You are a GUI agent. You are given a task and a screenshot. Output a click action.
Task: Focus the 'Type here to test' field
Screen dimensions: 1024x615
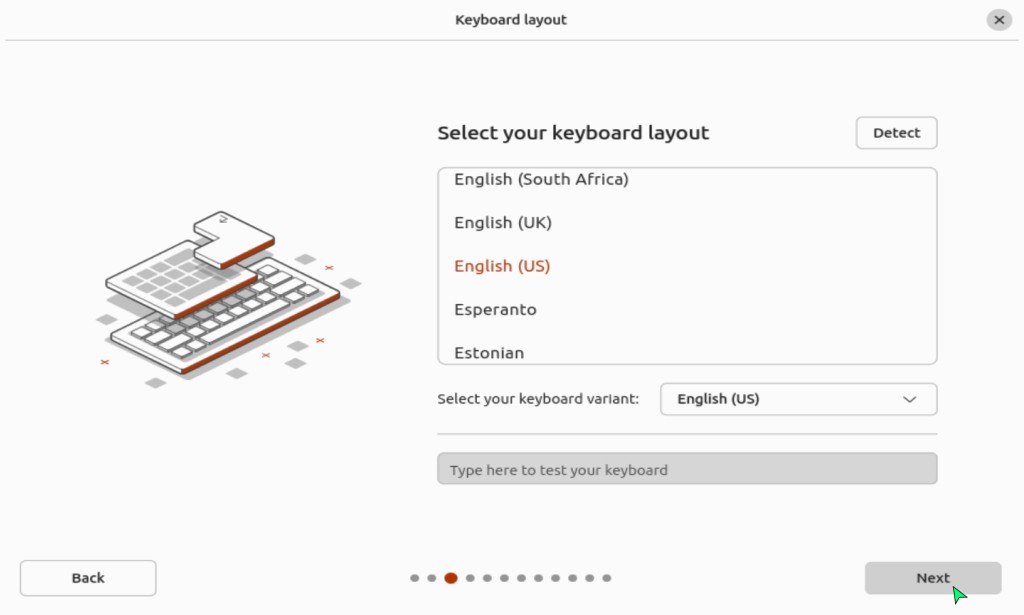click(687, 469)
